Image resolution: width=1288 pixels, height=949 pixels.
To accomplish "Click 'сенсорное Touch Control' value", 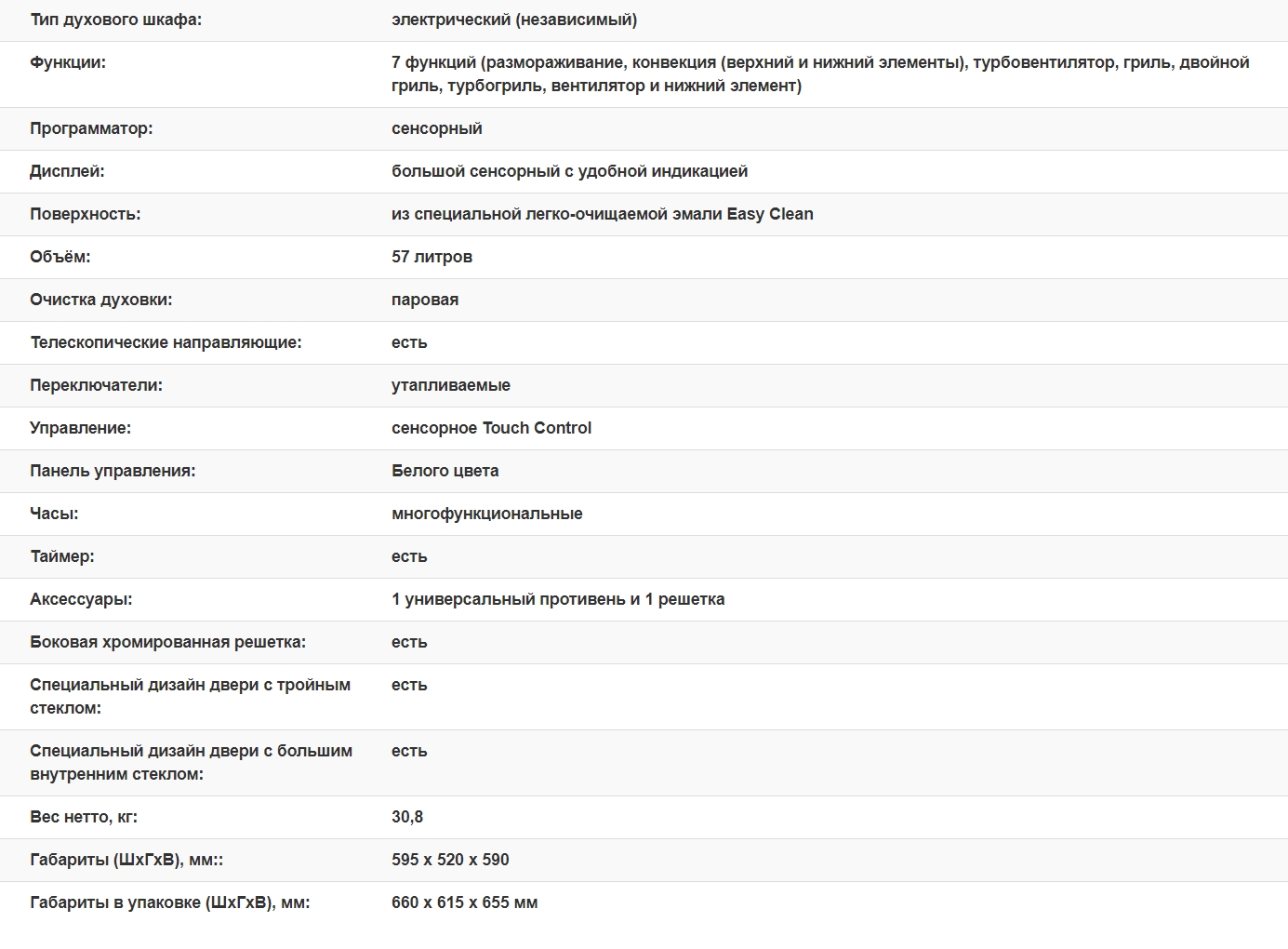I will tap(491, 428).
